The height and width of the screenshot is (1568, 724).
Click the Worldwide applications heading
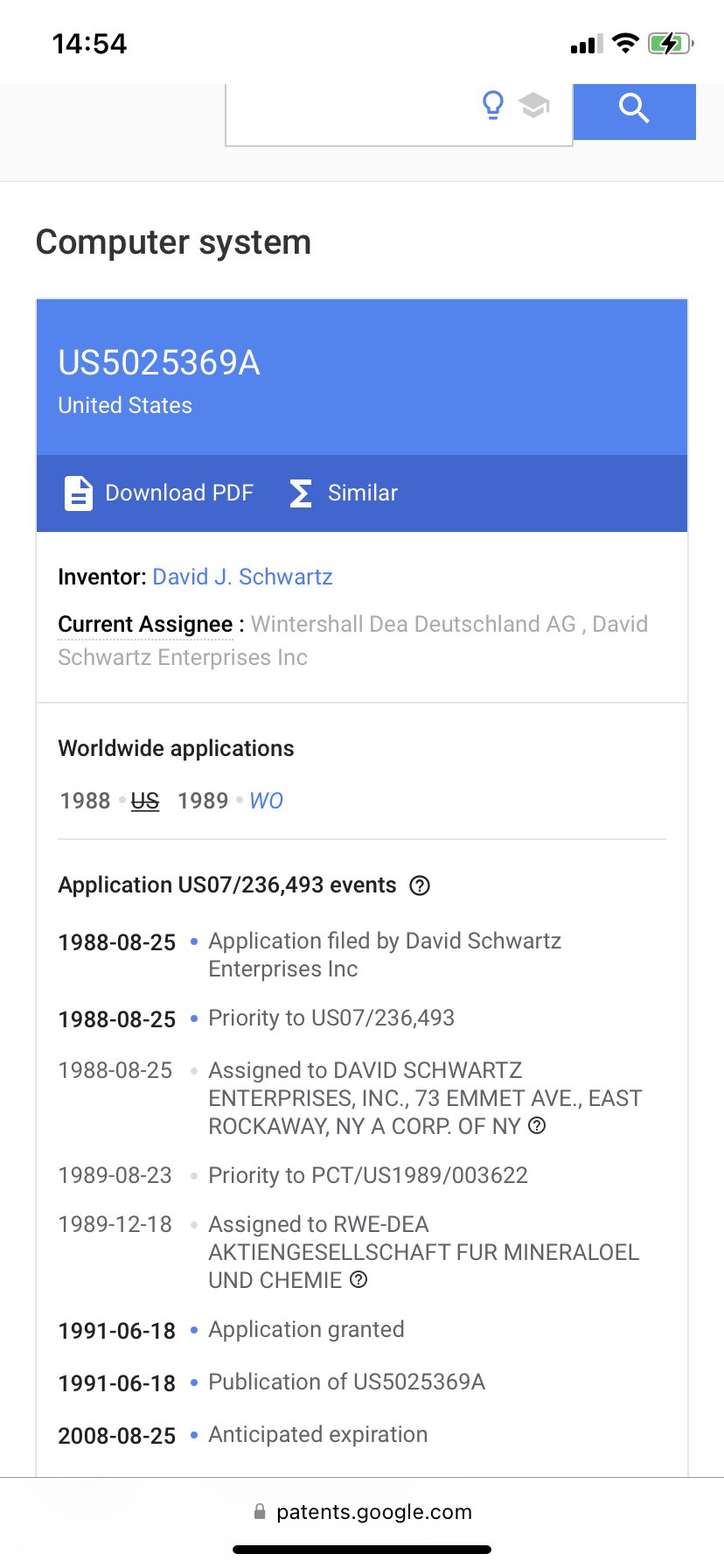(176, 749)
